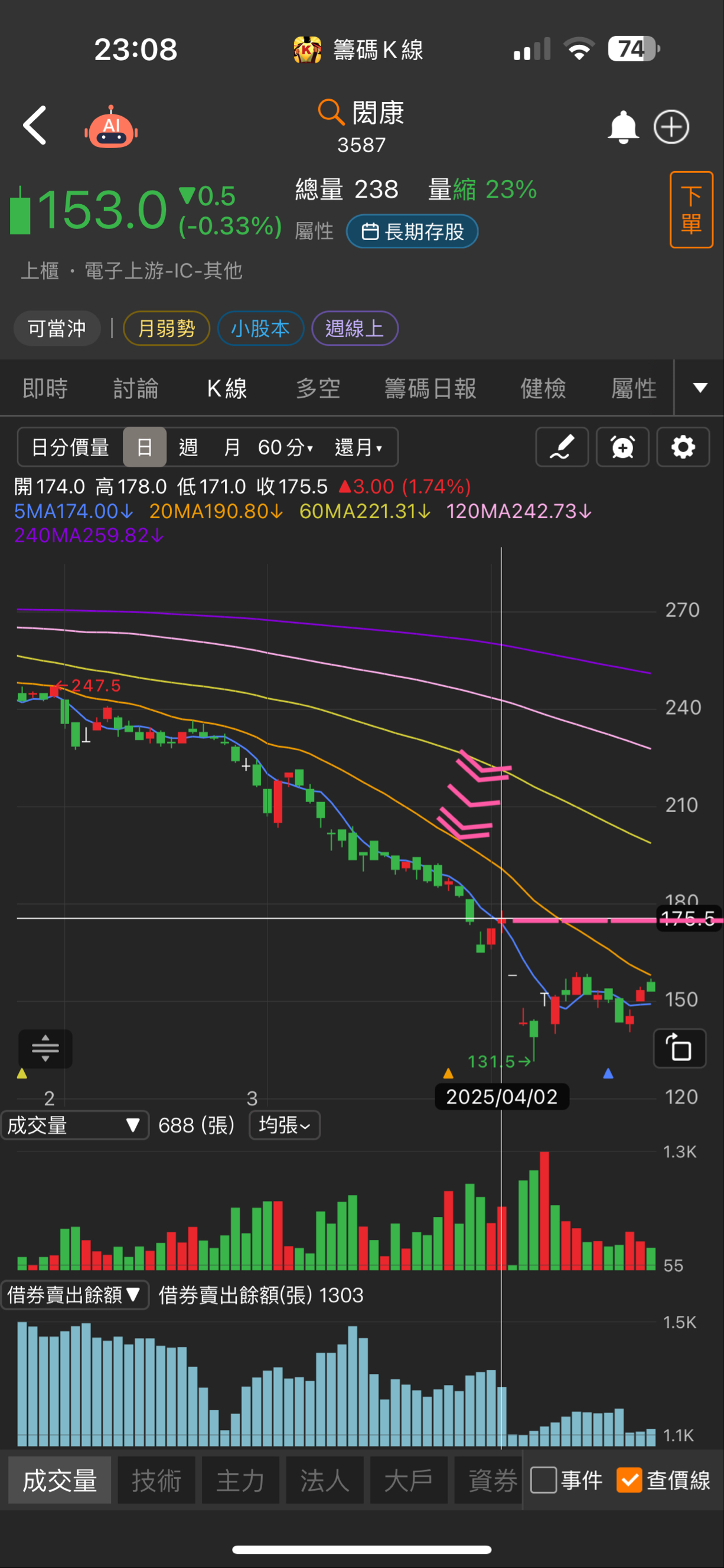This screenshot has width=724, height=1568.
Task: Tap the blue triangle event marker
Action: click(x=608, y=1073)
